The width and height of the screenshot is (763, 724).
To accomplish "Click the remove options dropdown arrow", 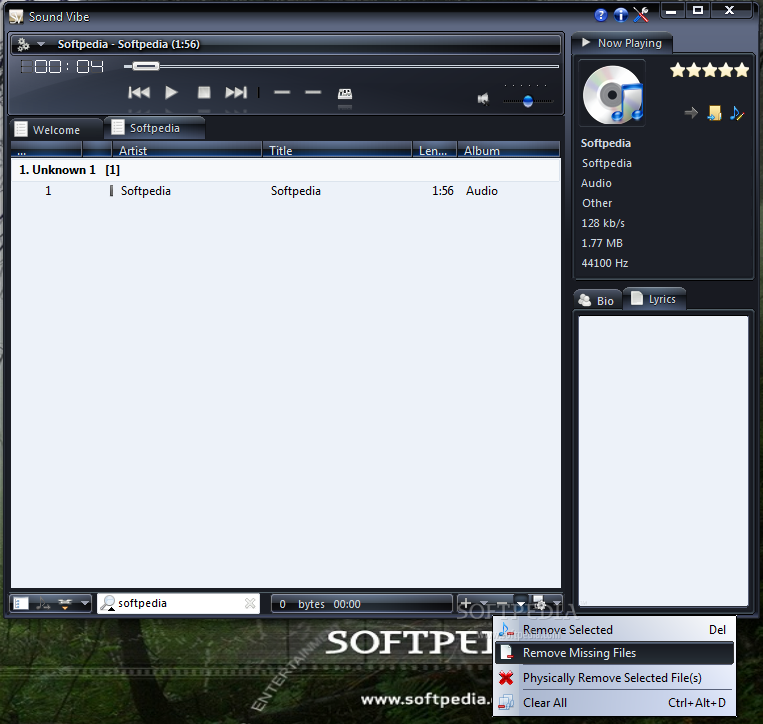I will coord(521,604).
